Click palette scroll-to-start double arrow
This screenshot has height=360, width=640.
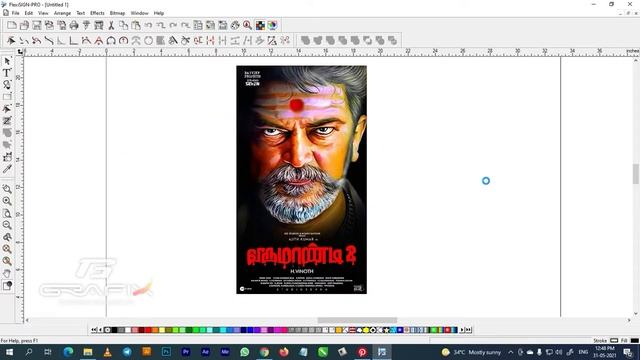click(x=93, y=330)
